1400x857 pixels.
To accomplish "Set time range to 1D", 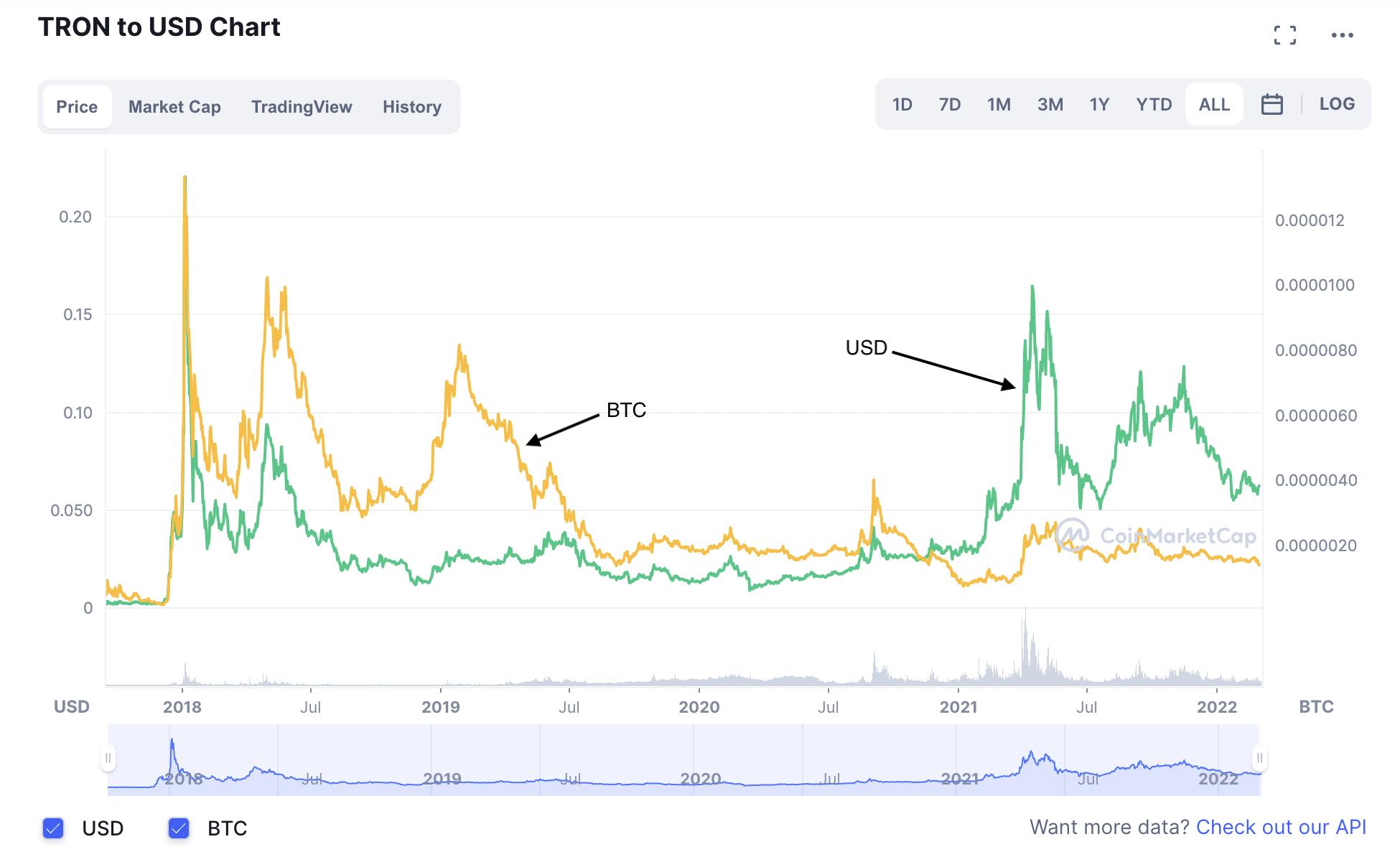I will [x=902, y=105].
